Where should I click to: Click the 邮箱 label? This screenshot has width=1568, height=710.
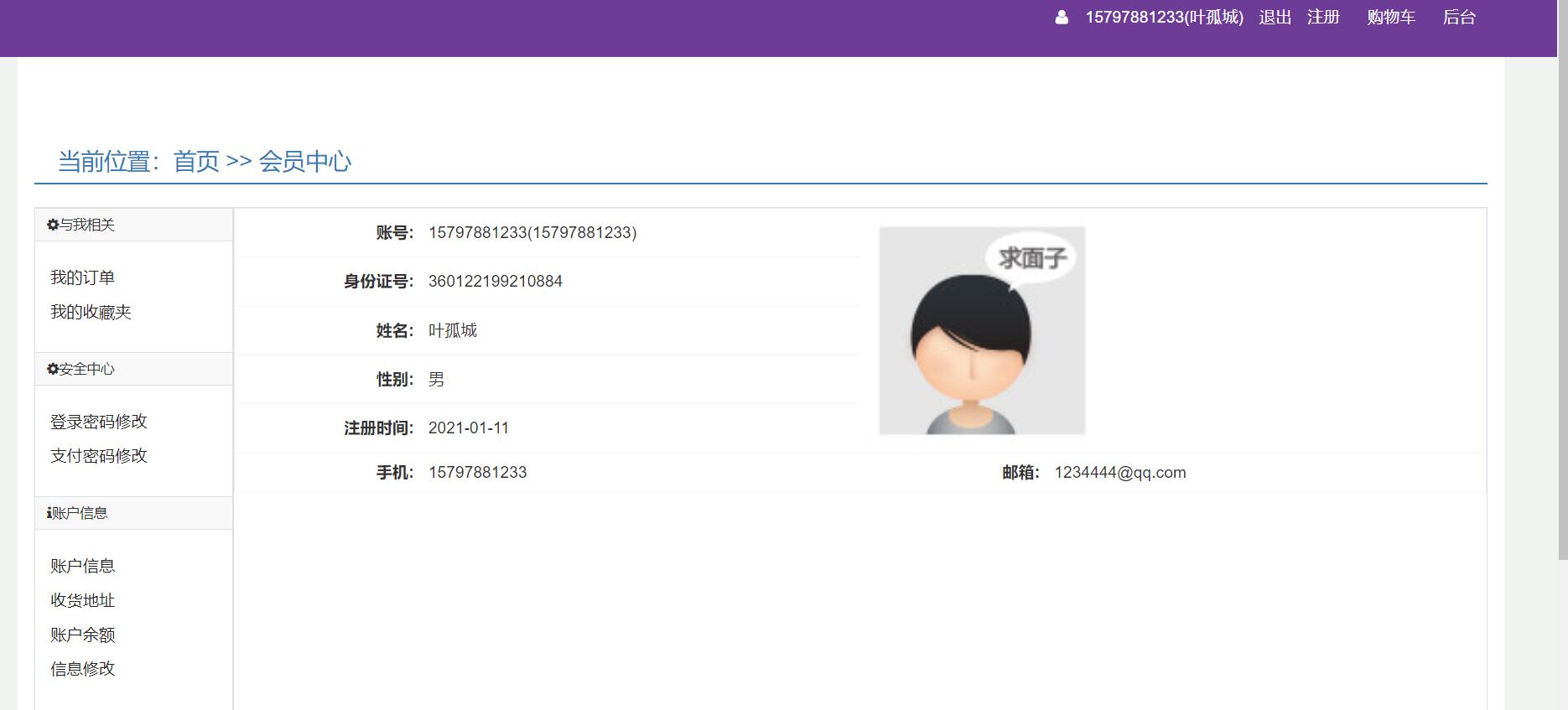[1020, 472]
